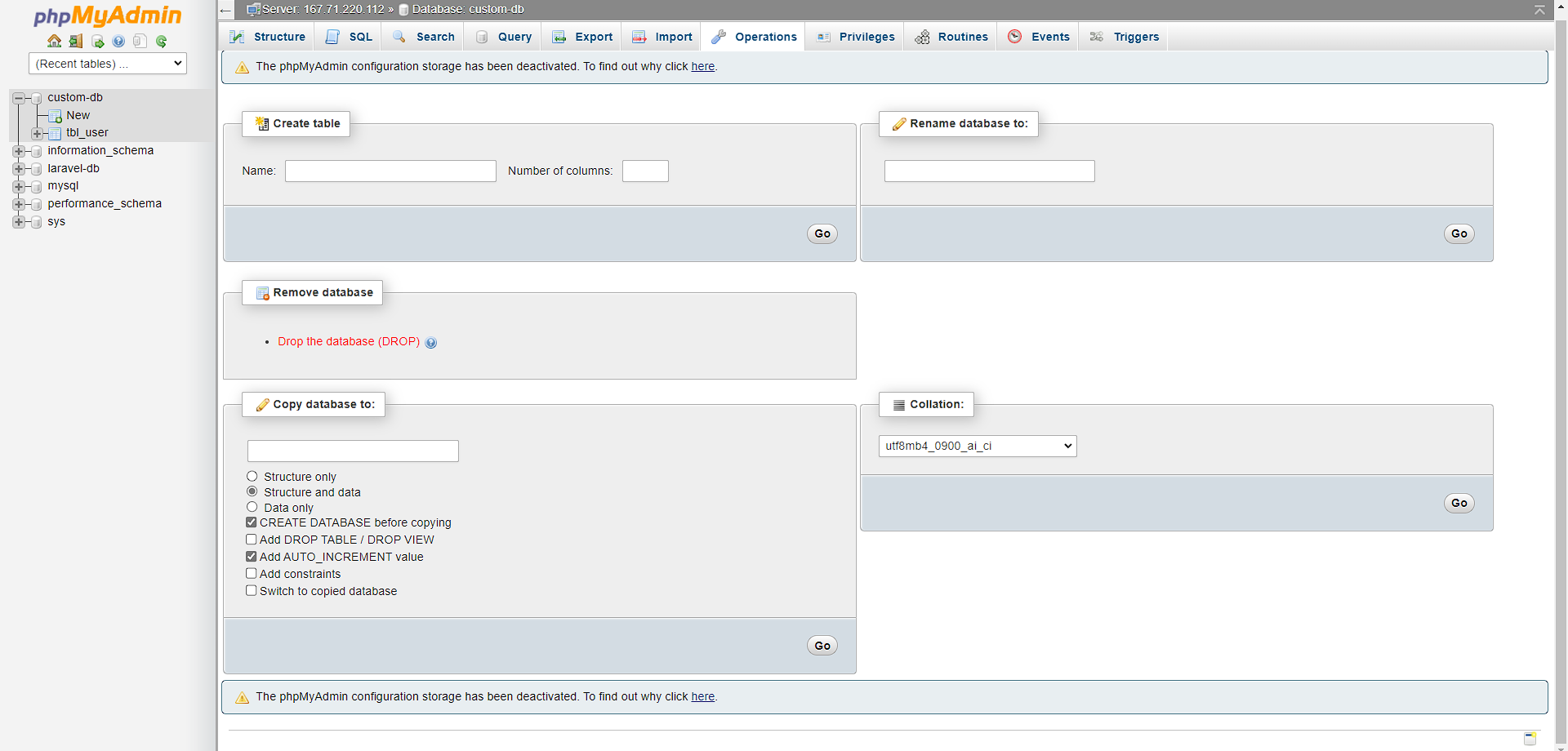Click the Copy database to input field
The height and width of the screenshot is (751, 1568).
353,451
